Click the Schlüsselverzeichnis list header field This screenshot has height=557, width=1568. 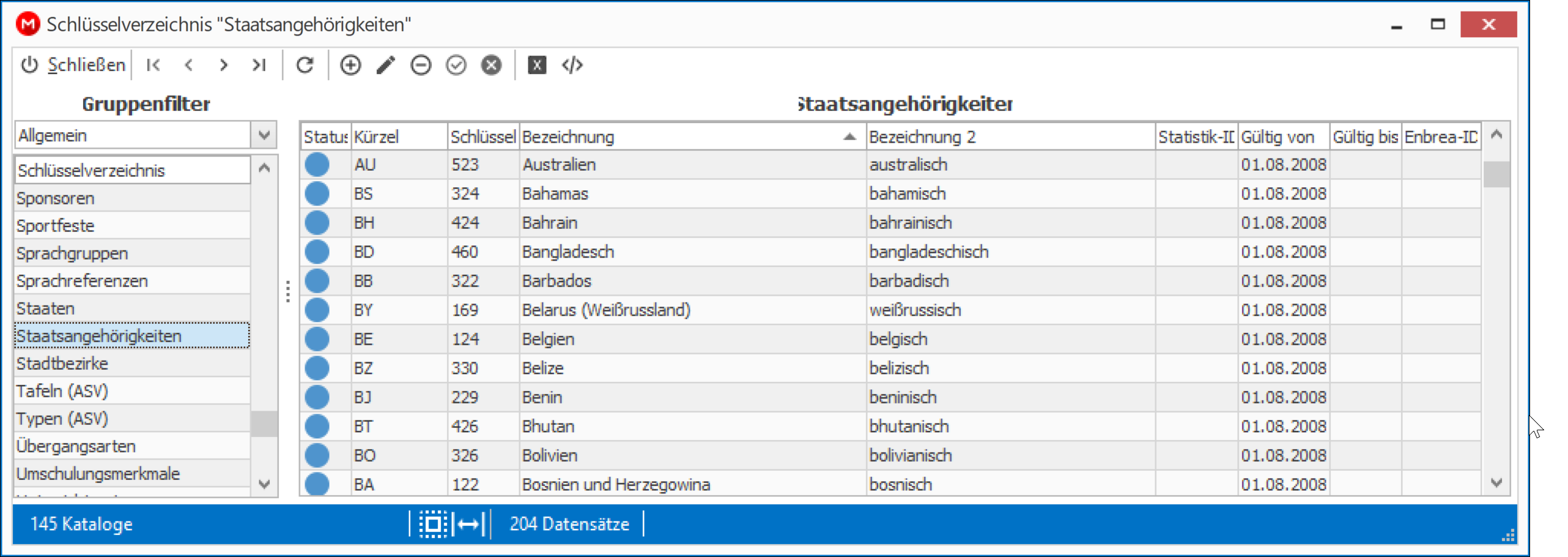132,170
